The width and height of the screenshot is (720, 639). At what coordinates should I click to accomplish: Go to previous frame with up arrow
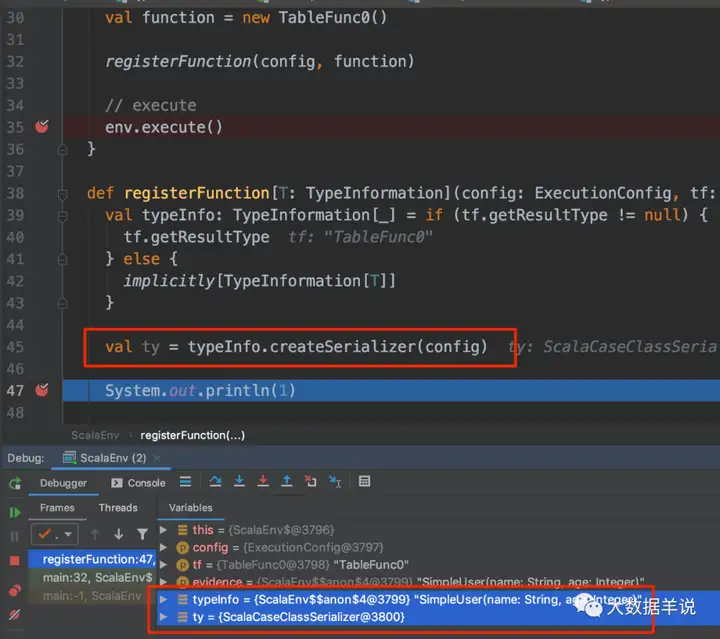(x=95, y=534)
